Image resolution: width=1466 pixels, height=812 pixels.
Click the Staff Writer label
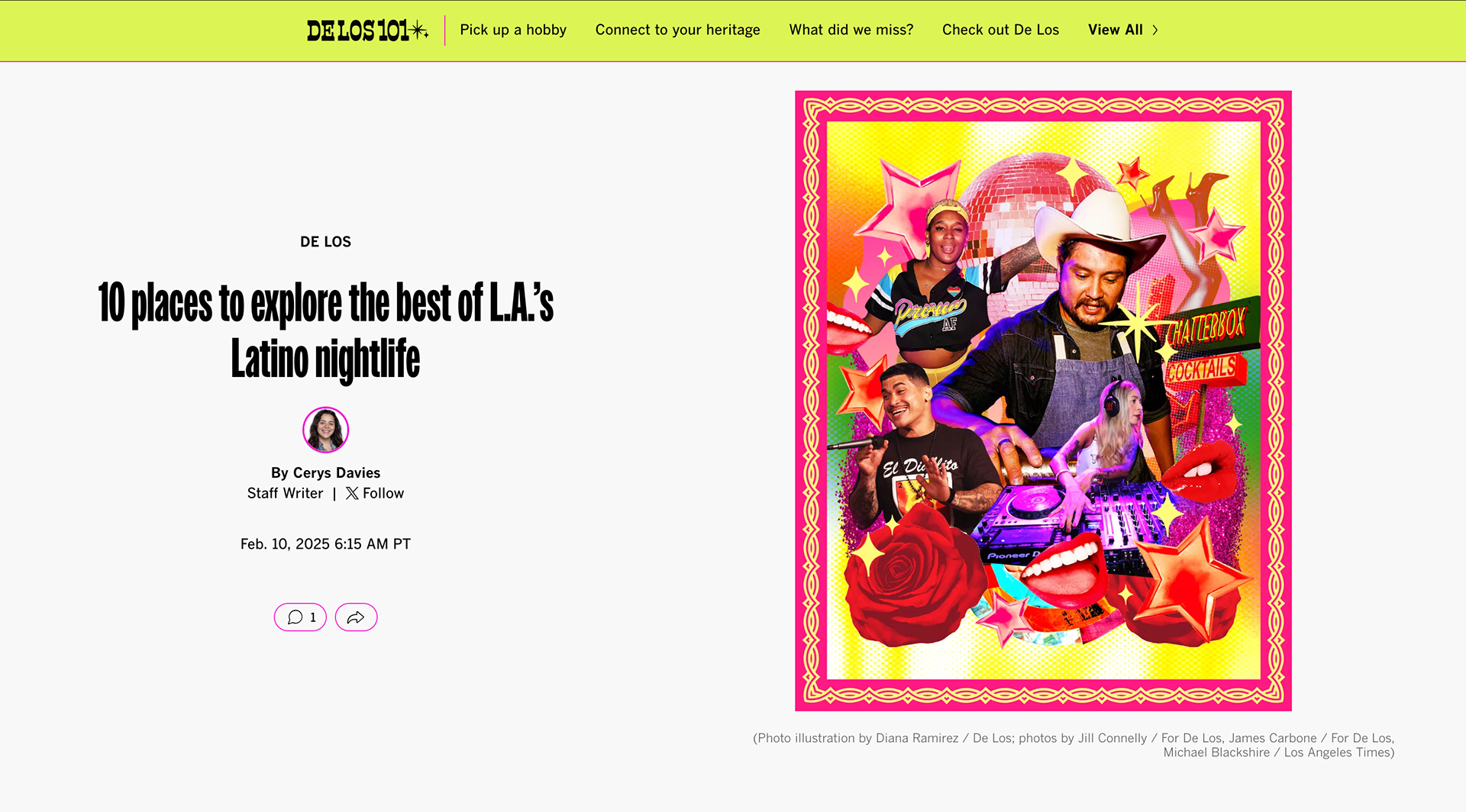[286, 494]
